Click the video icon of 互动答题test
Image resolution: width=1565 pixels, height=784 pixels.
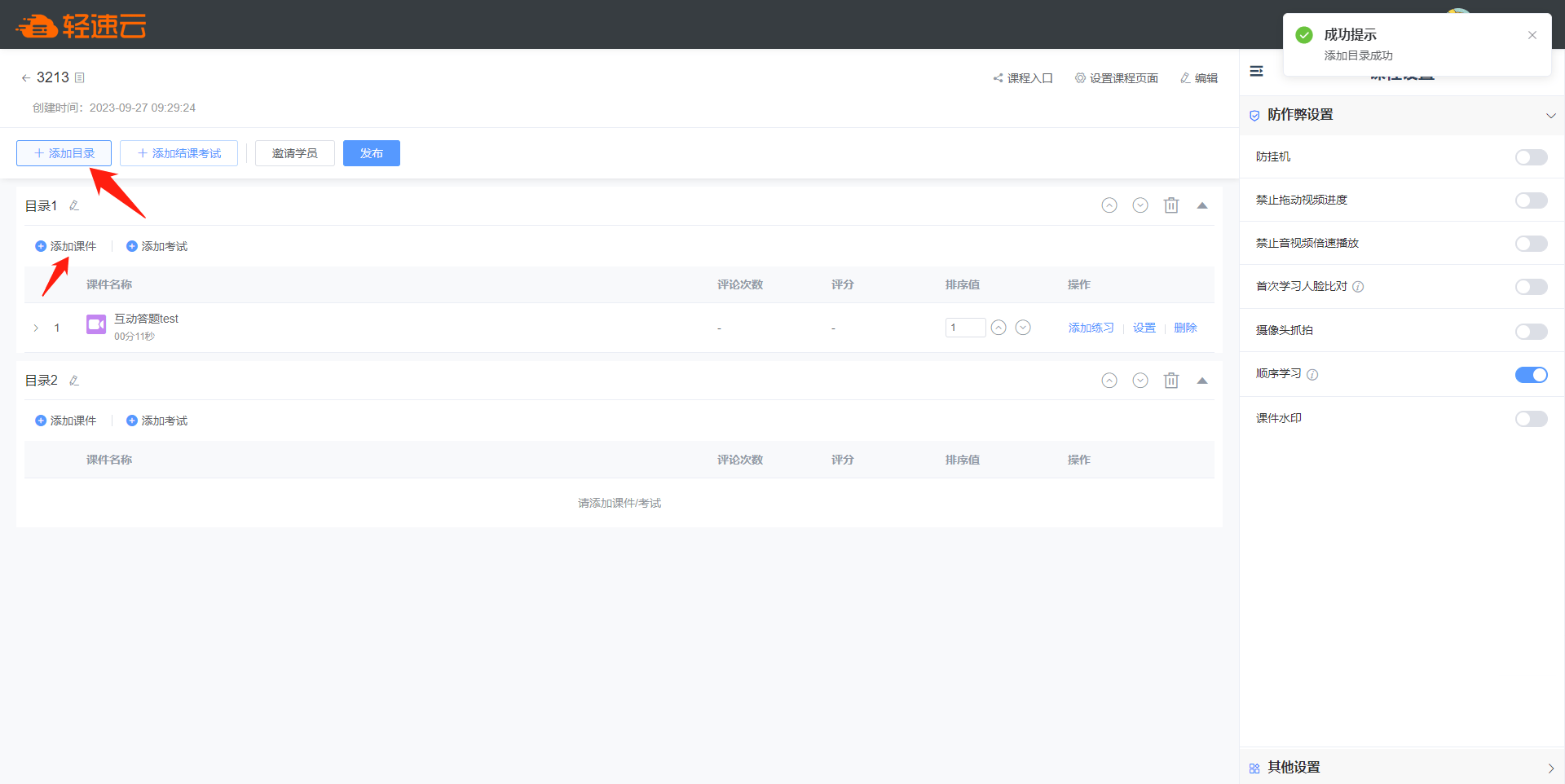tap(96, 324)
